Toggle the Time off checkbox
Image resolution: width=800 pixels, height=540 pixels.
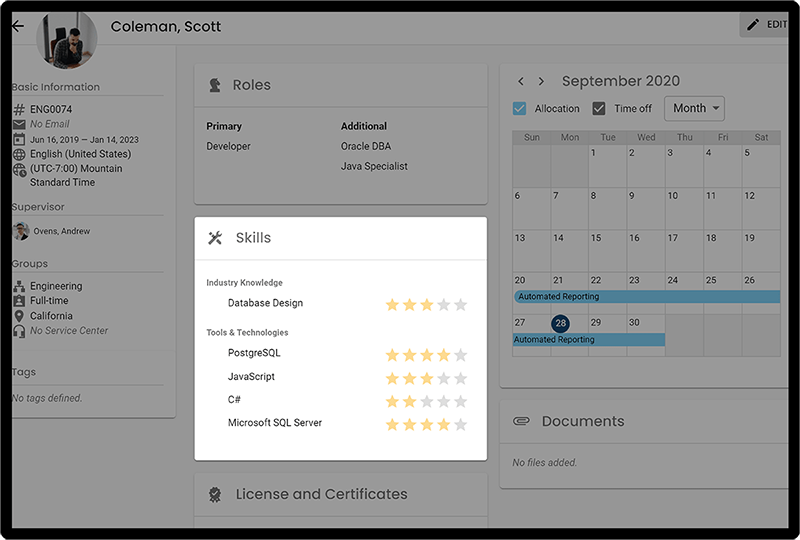tap(599, 108)
